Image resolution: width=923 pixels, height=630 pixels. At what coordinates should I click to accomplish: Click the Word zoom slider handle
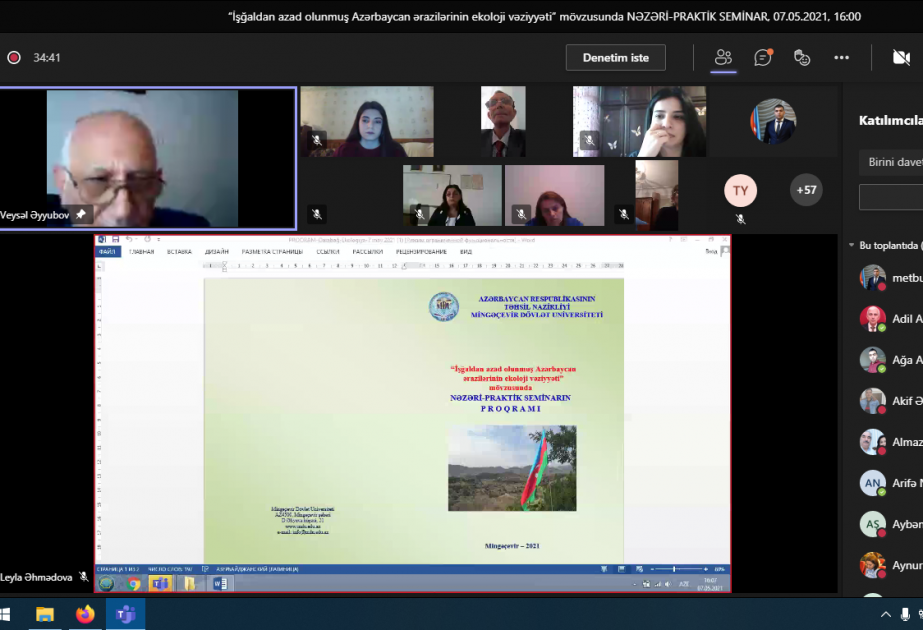tap(674, 569)
